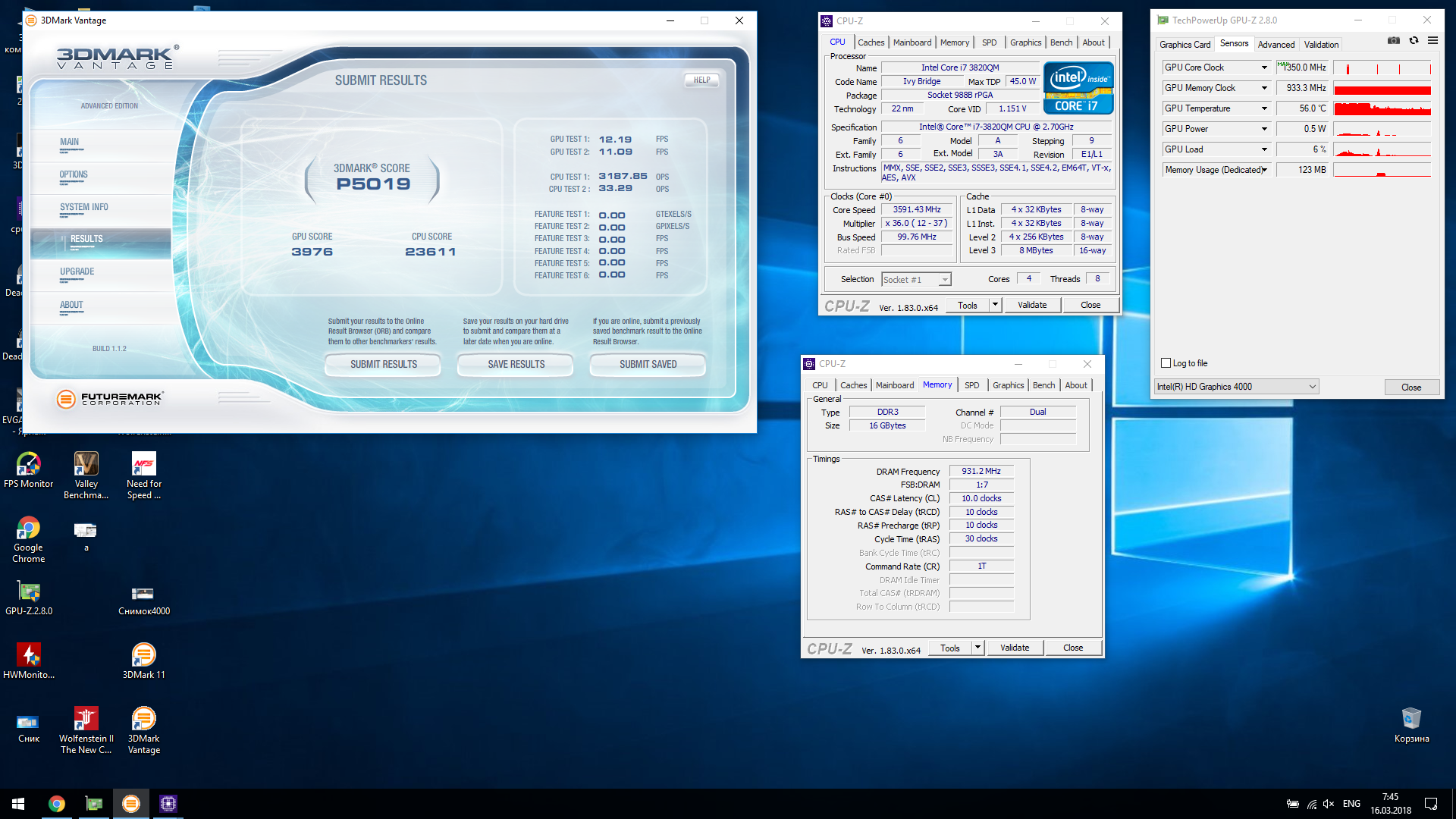Click Close button in the GPU-Z window
Image resolution: width=1456 pixels, height=819 pixels.
click(1411, 388)
